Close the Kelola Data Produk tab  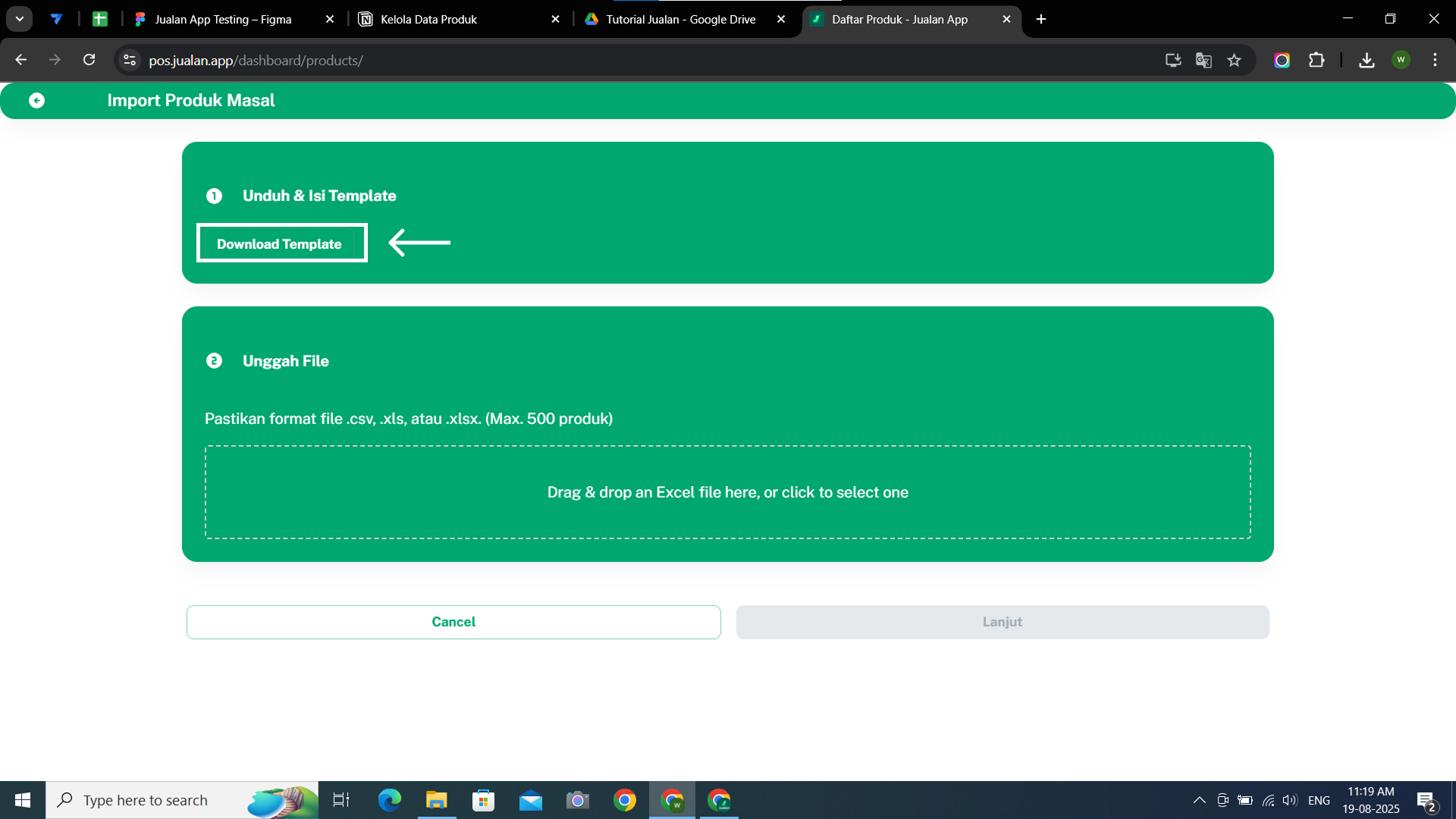coord(555,19)
